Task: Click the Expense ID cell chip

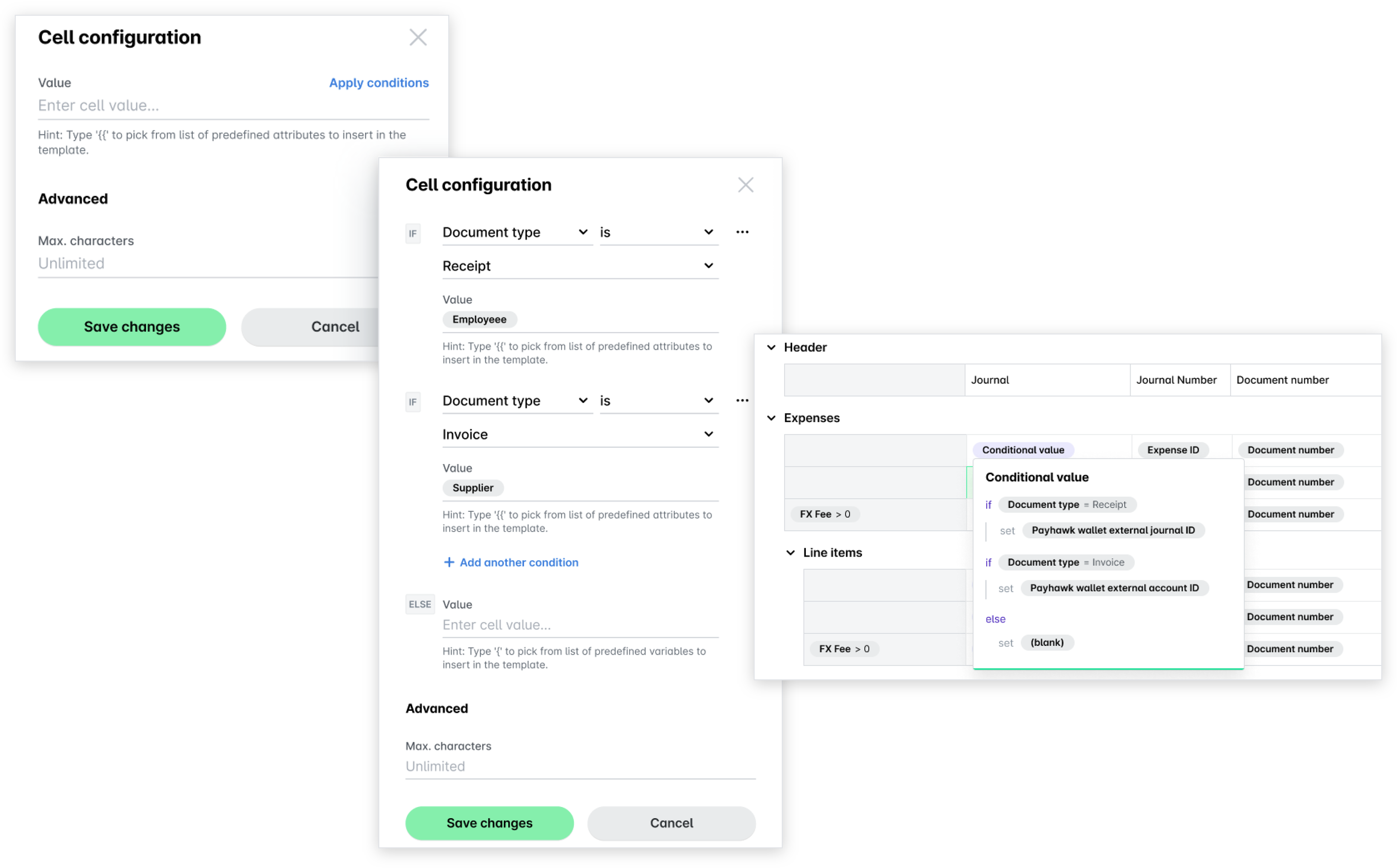Action: pos(1172,449)
